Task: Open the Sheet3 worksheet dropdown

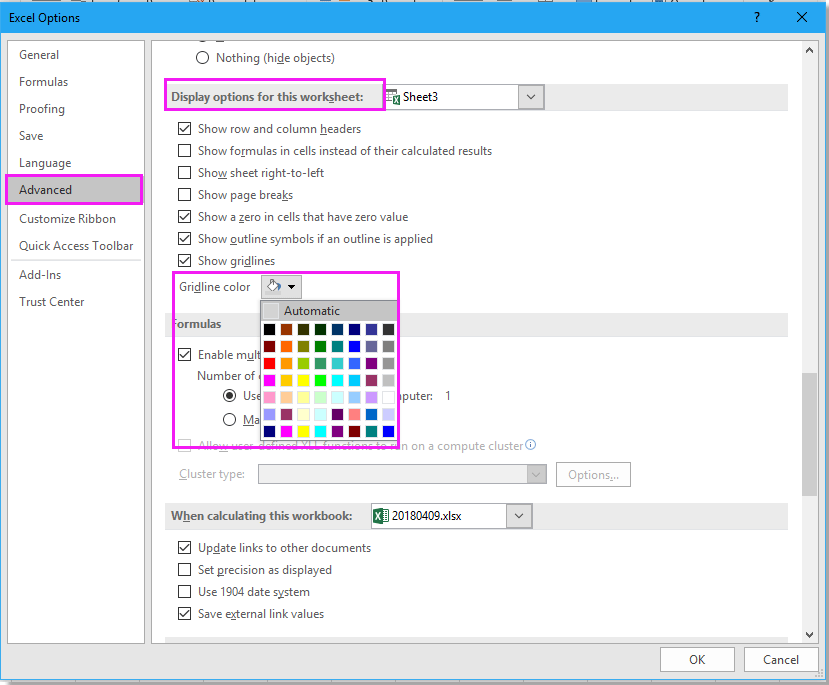Action: point(531,97)
